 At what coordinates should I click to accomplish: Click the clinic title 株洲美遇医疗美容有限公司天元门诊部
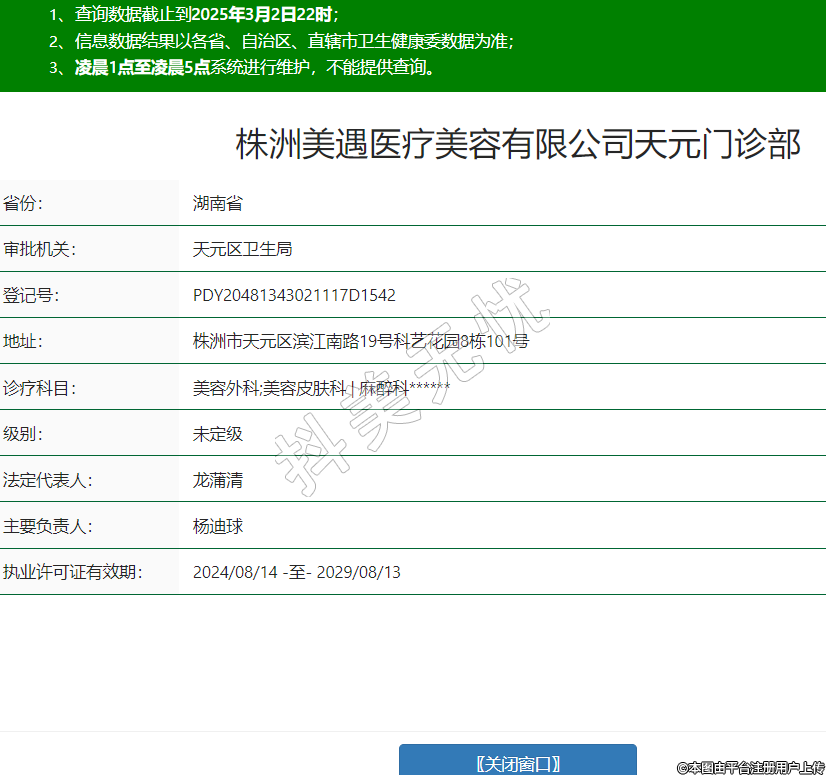518,144
